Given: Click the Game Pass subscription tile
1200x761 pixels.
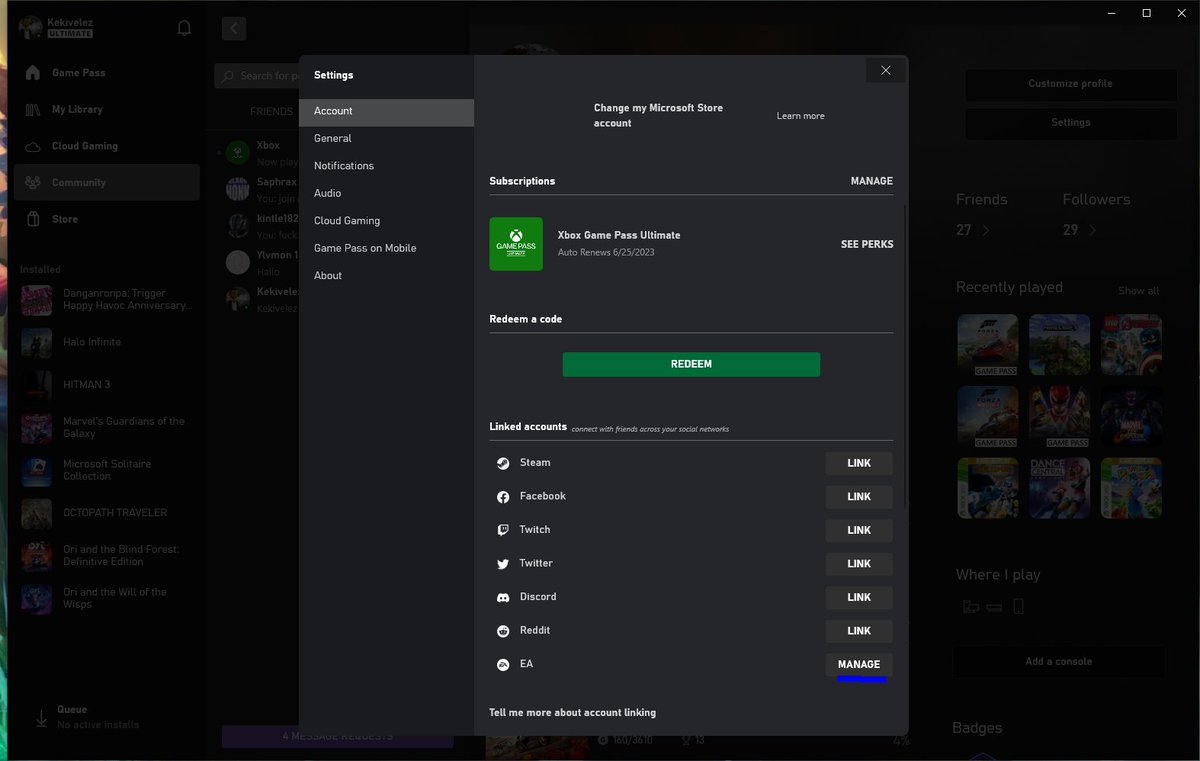Looking at the screenshot, I should (516, 244).
